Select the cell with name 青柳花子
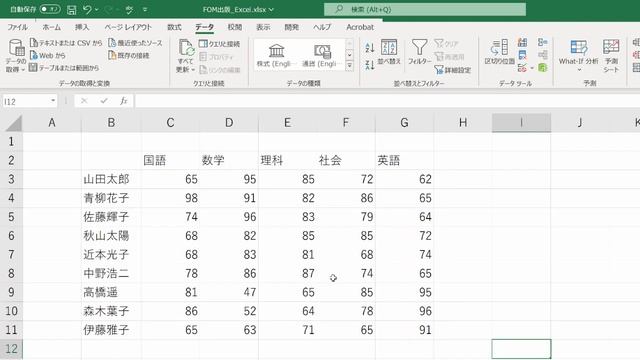The height and width of the screenshot is (360, 640). point(111,198)
